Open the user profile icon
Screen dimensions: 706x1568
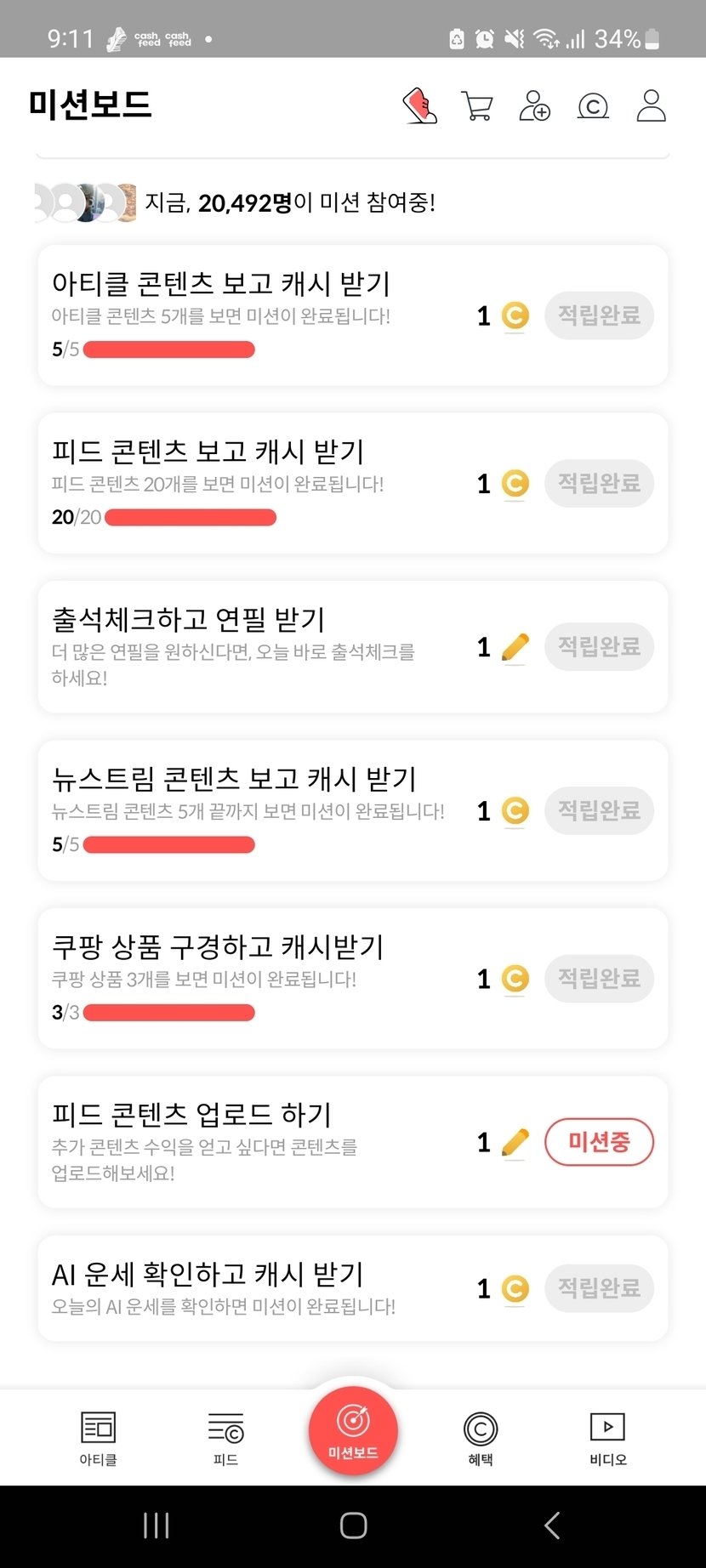(651, 106)
